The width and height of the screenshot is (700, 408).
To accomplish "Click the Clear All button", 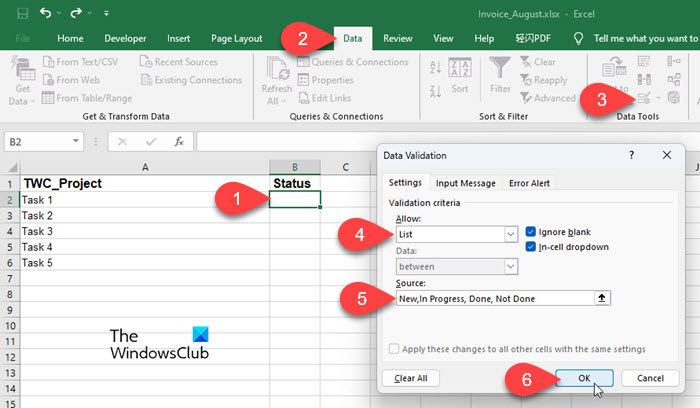I will [411, 378].
